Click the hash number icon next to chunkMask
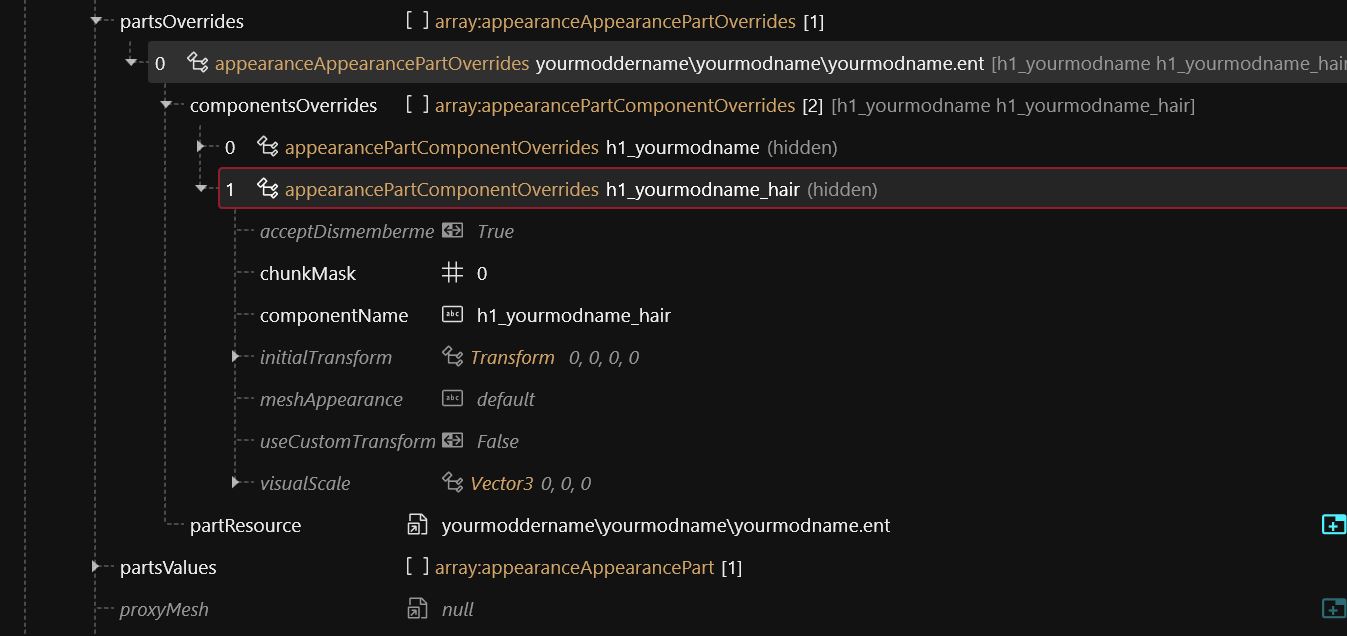Viewport: 1347px width, 636px height. tap(452, 273)
